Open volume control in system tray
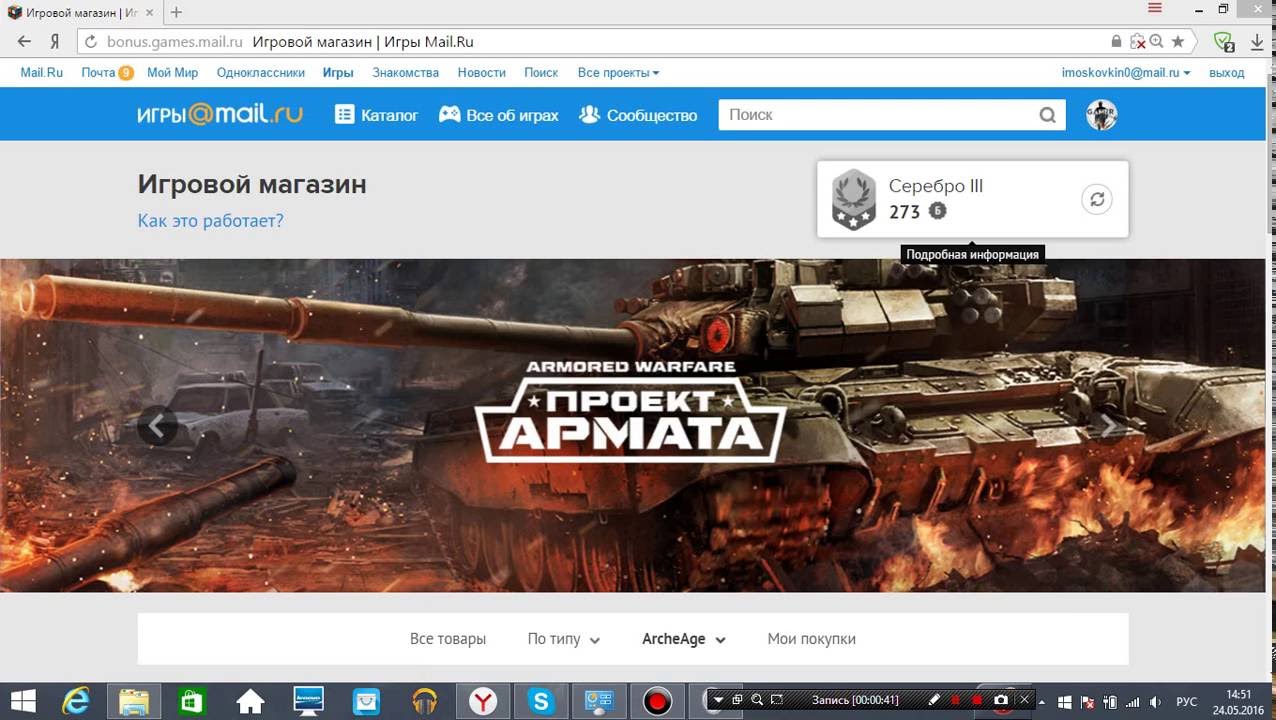Image resolution: width=1276 pixels, height=720 pixels. point(1156,701)
